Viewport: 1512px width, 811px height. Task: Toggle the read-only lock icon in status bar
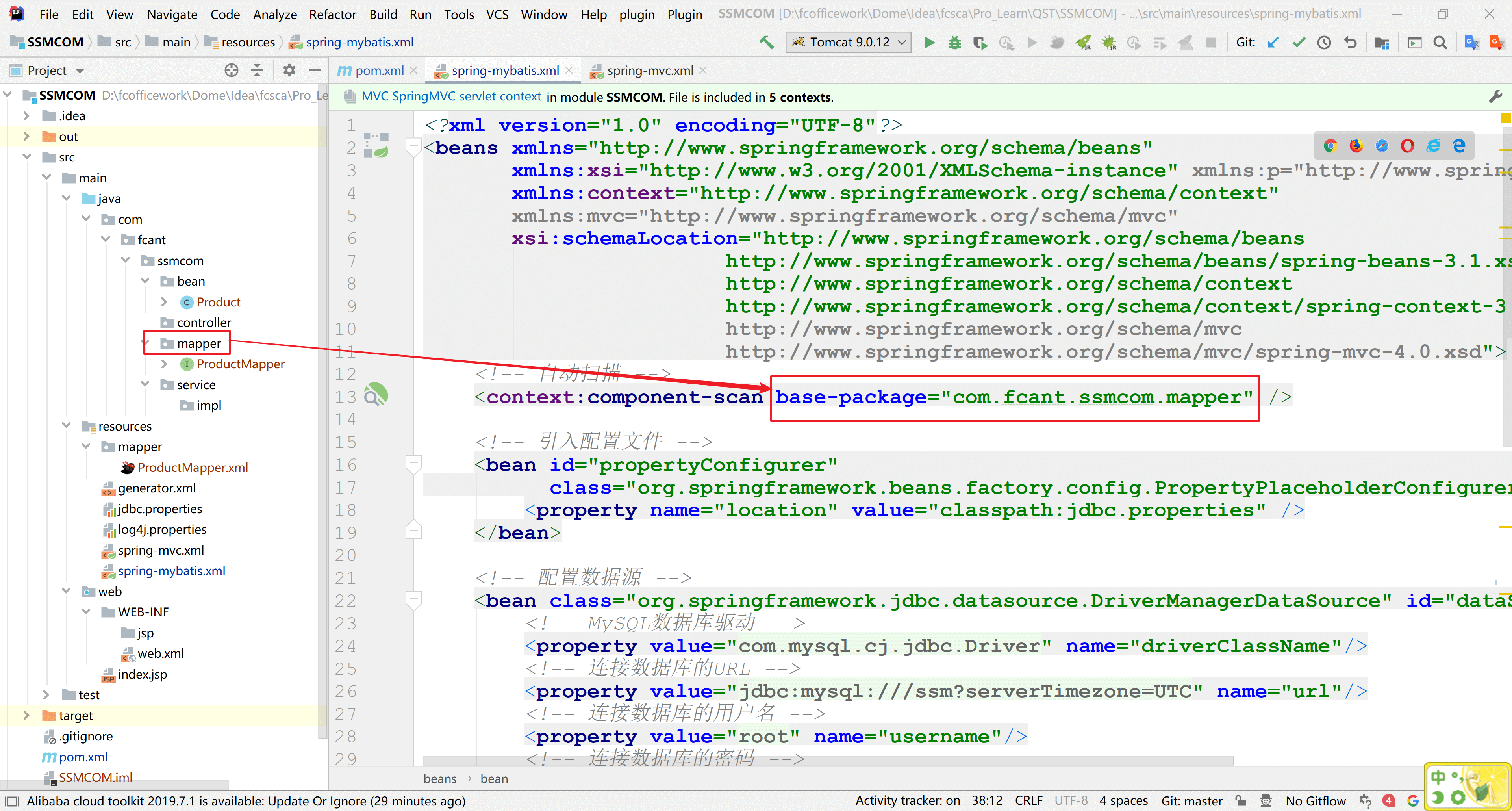click(1240, 800)
